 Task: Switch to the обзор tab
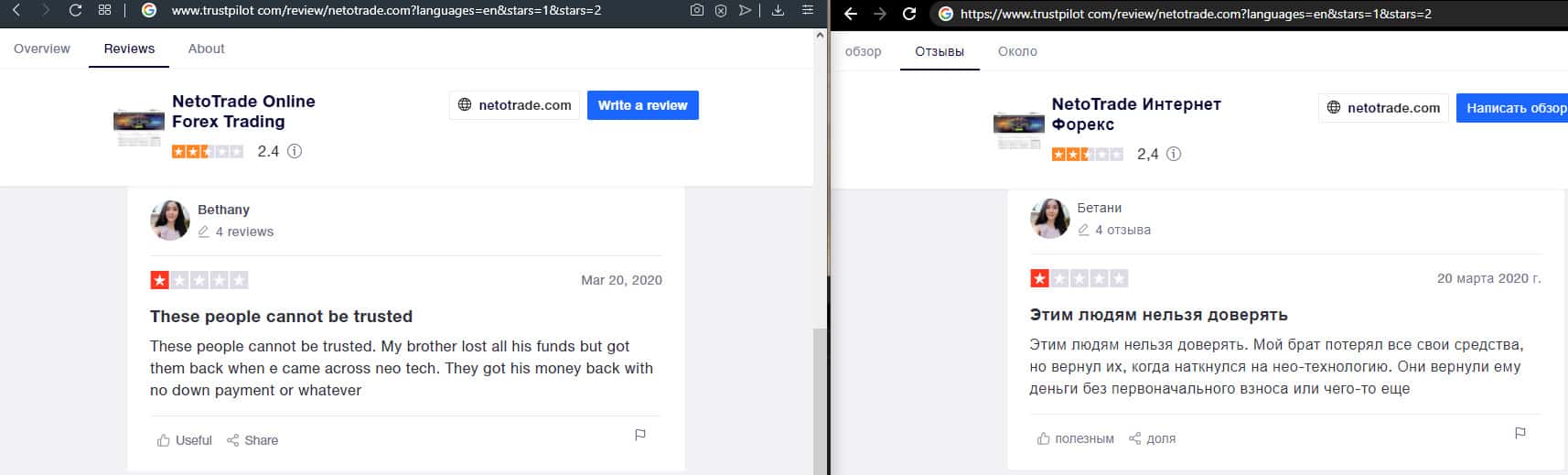click(863, 51)
